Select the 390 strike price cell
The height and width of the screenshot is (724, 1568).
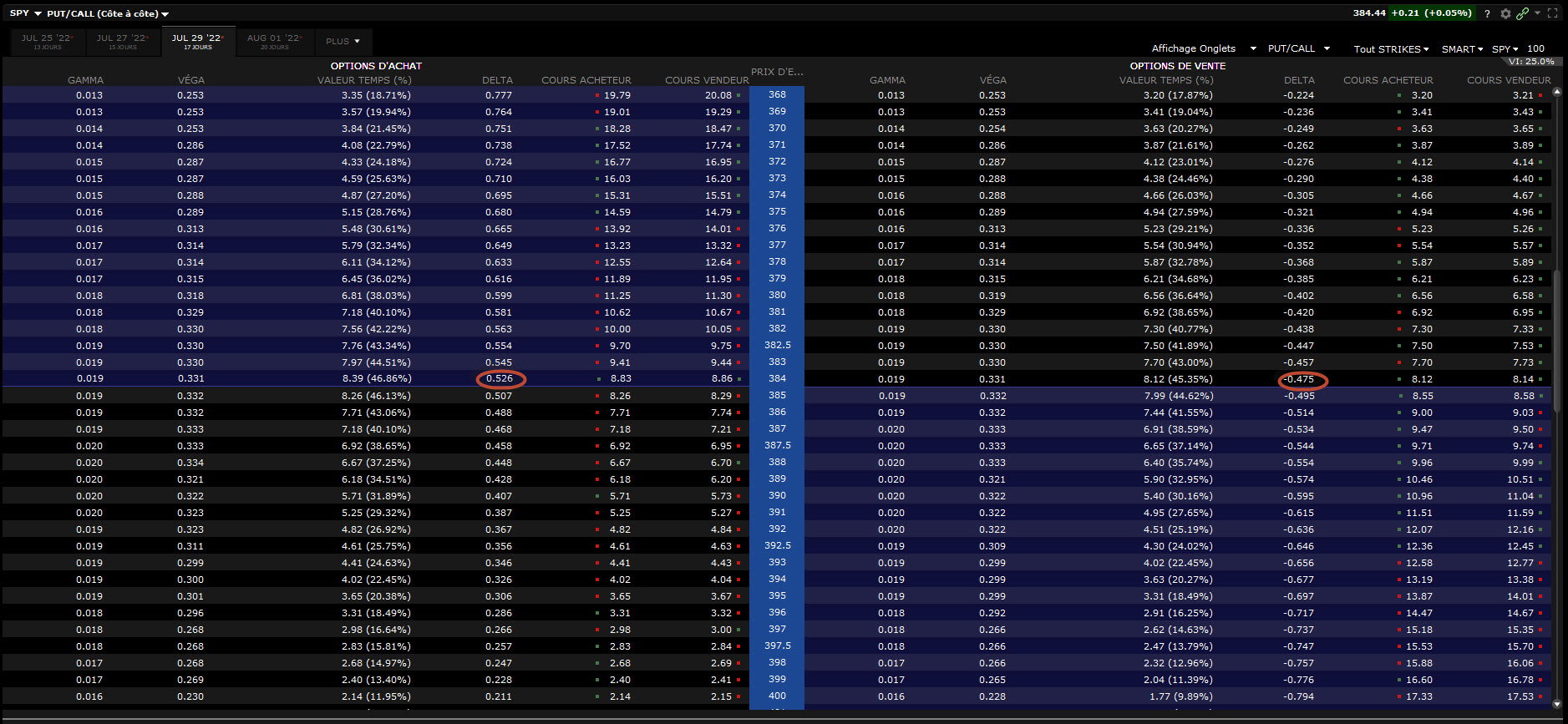click(x=777, y=495)
